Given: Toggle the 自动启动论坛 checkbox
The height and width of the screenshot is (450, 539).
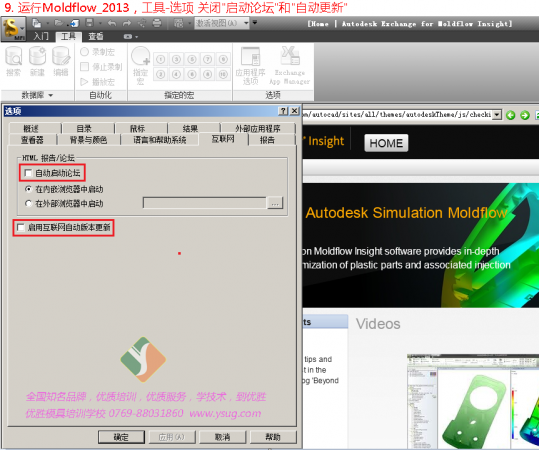Looking at the screenshot, I should (x=29, y=173).
